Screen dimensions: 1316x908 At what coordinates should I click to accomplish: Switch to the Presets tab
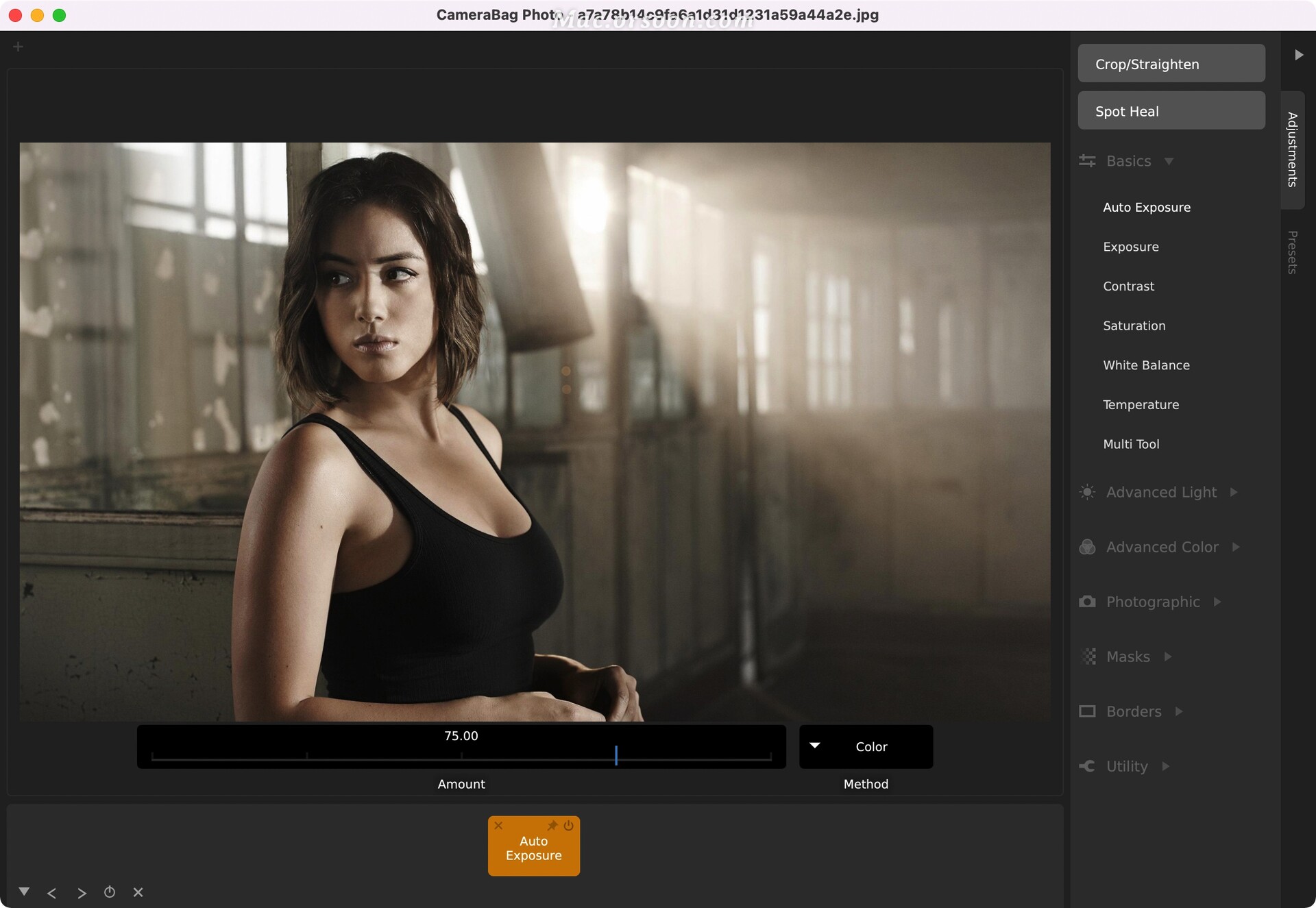click(x=1292, y=252)
